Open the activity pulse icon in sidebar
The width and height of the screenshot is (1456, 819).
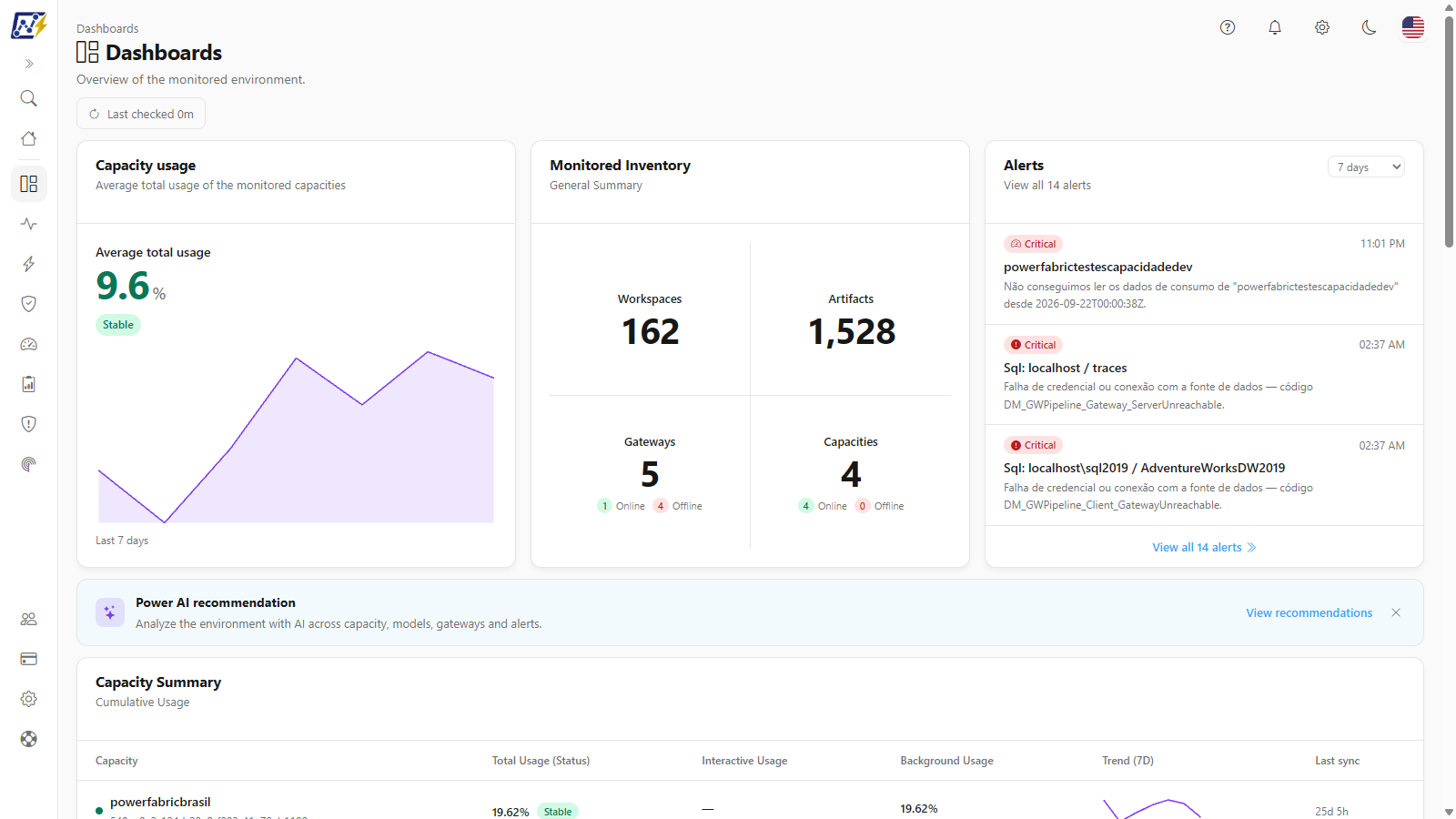[29, 224]
